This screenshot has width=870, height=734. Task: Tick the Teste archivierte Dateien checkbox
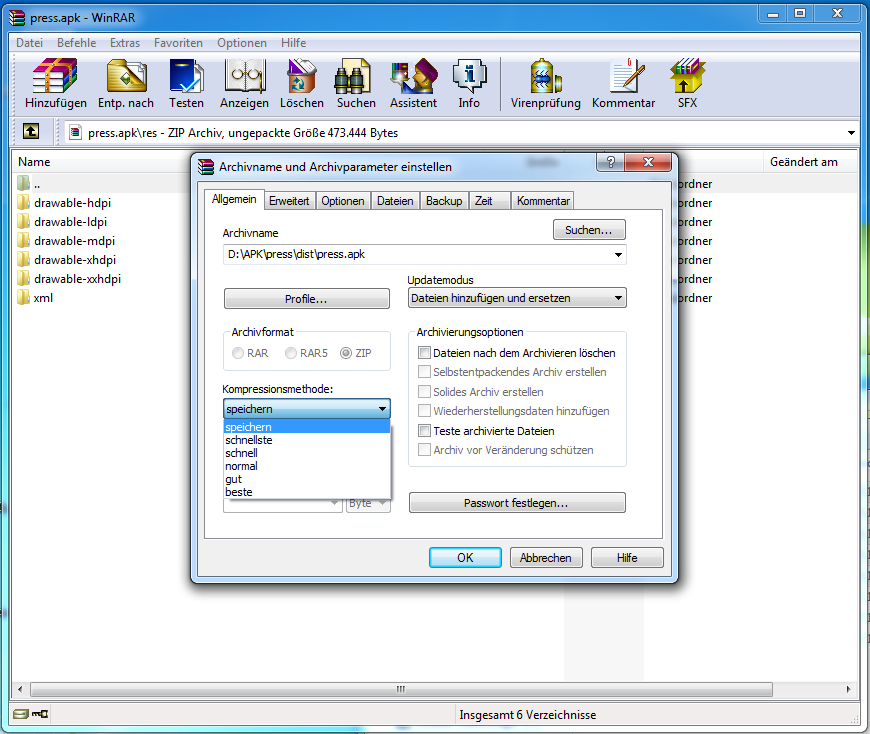click(425, 431)
